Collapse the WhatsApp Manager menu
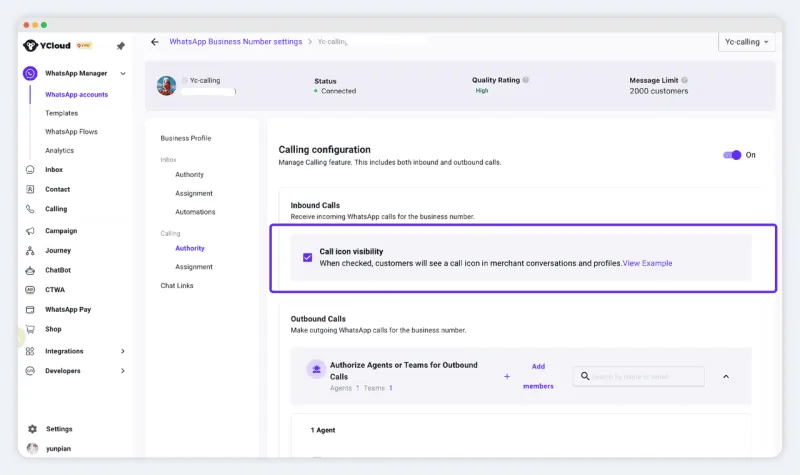 click(x=123, y=73)
